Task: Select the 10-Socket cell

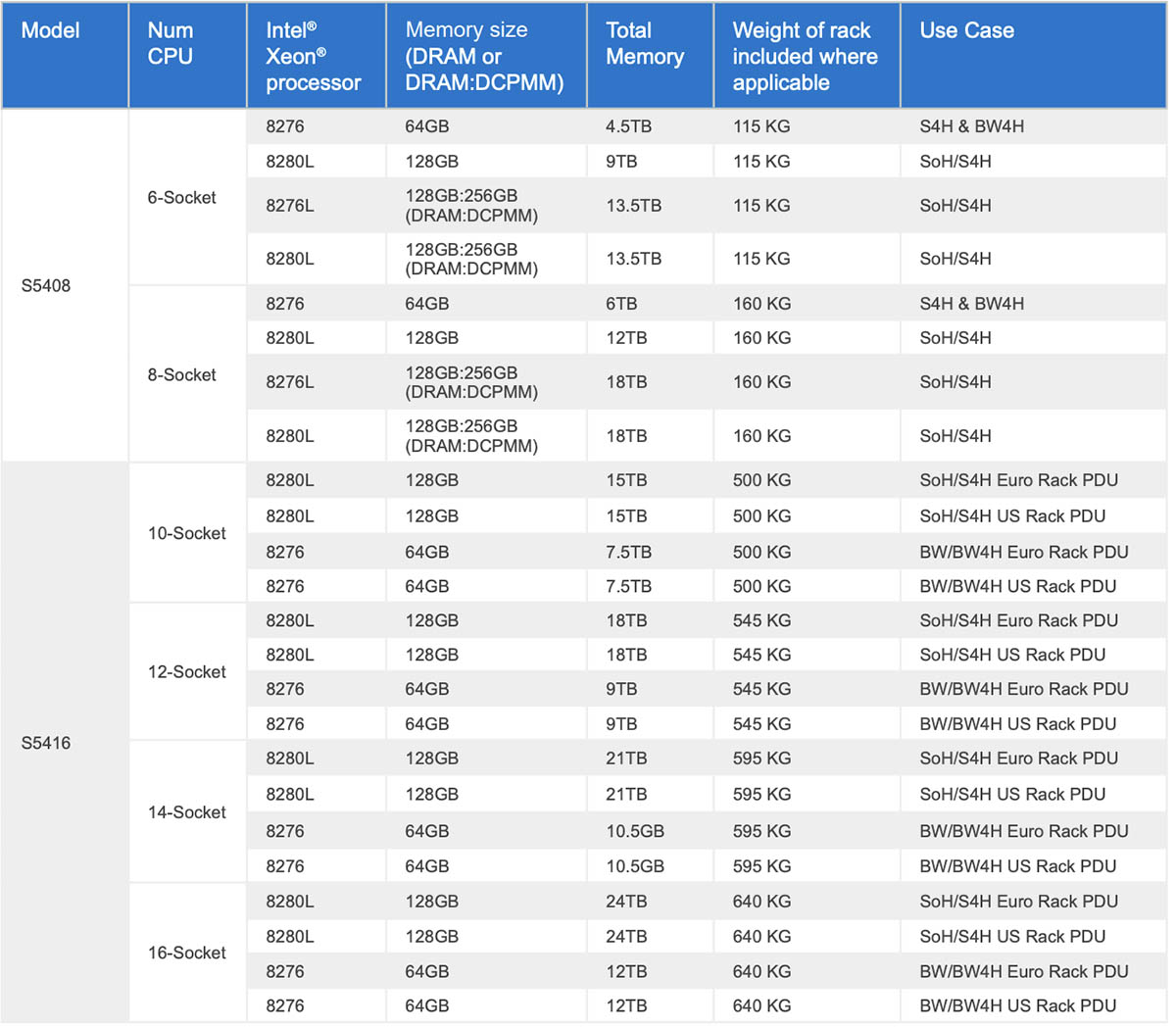Action: click(187, 533)
